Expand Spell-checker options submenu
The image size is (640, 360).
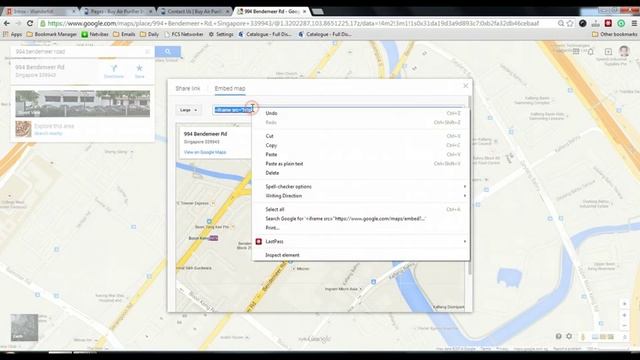tap(361, 187)
